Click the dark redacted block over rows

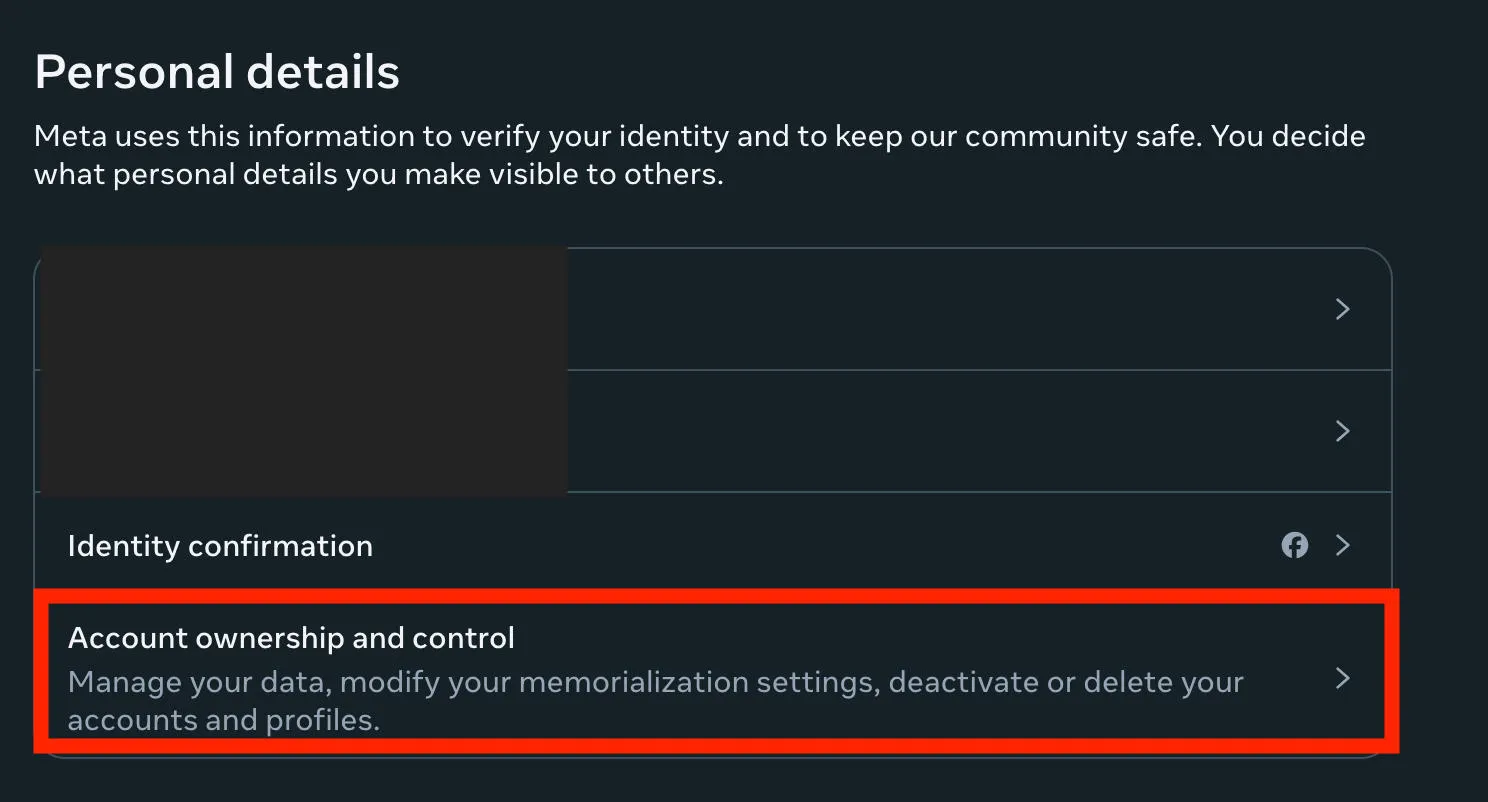302,370
